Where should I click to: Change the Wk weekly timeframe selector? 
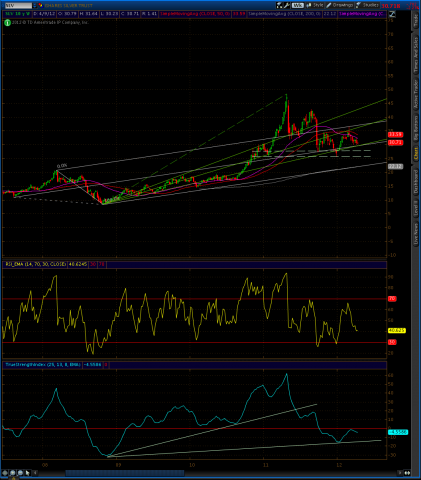pos(297,5)
